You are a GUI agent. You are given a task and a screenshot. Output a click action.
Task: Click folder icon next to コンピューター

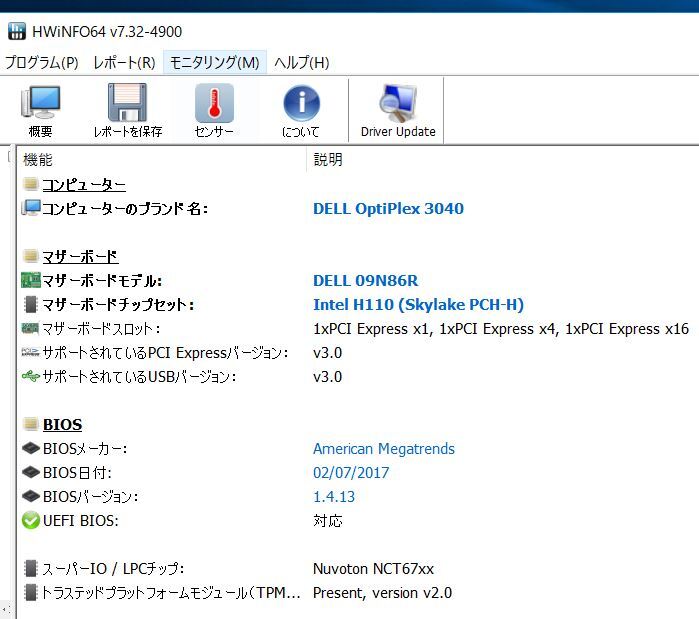[x=31, y=184]
